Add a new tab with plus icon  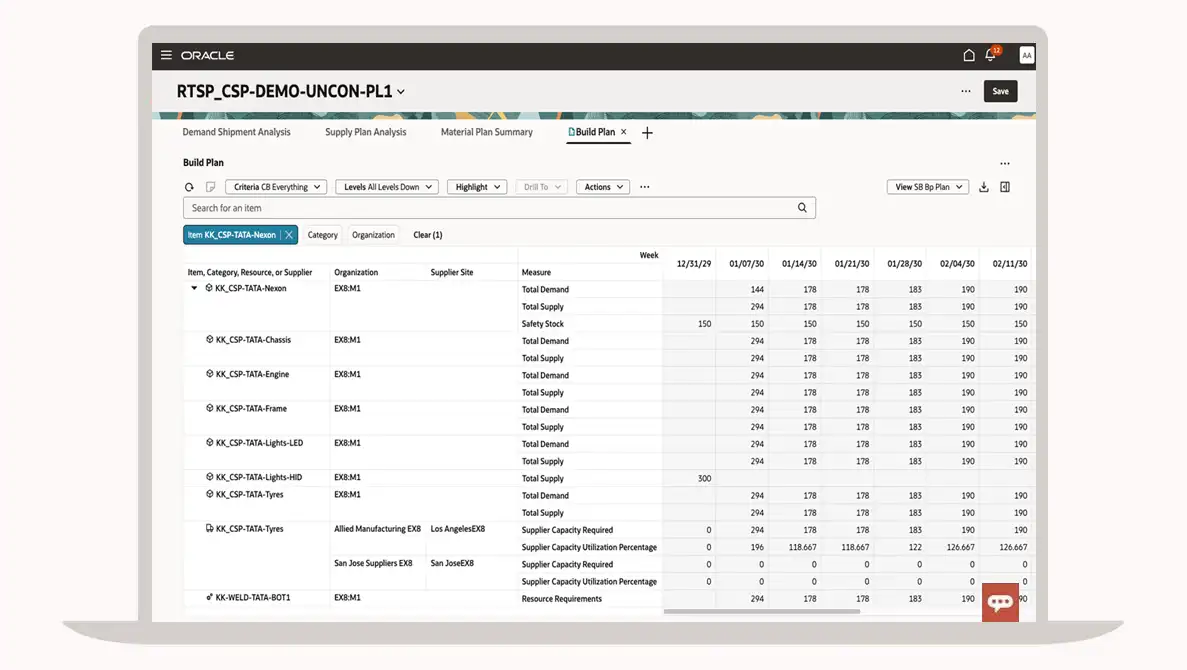tap(647, 133)
